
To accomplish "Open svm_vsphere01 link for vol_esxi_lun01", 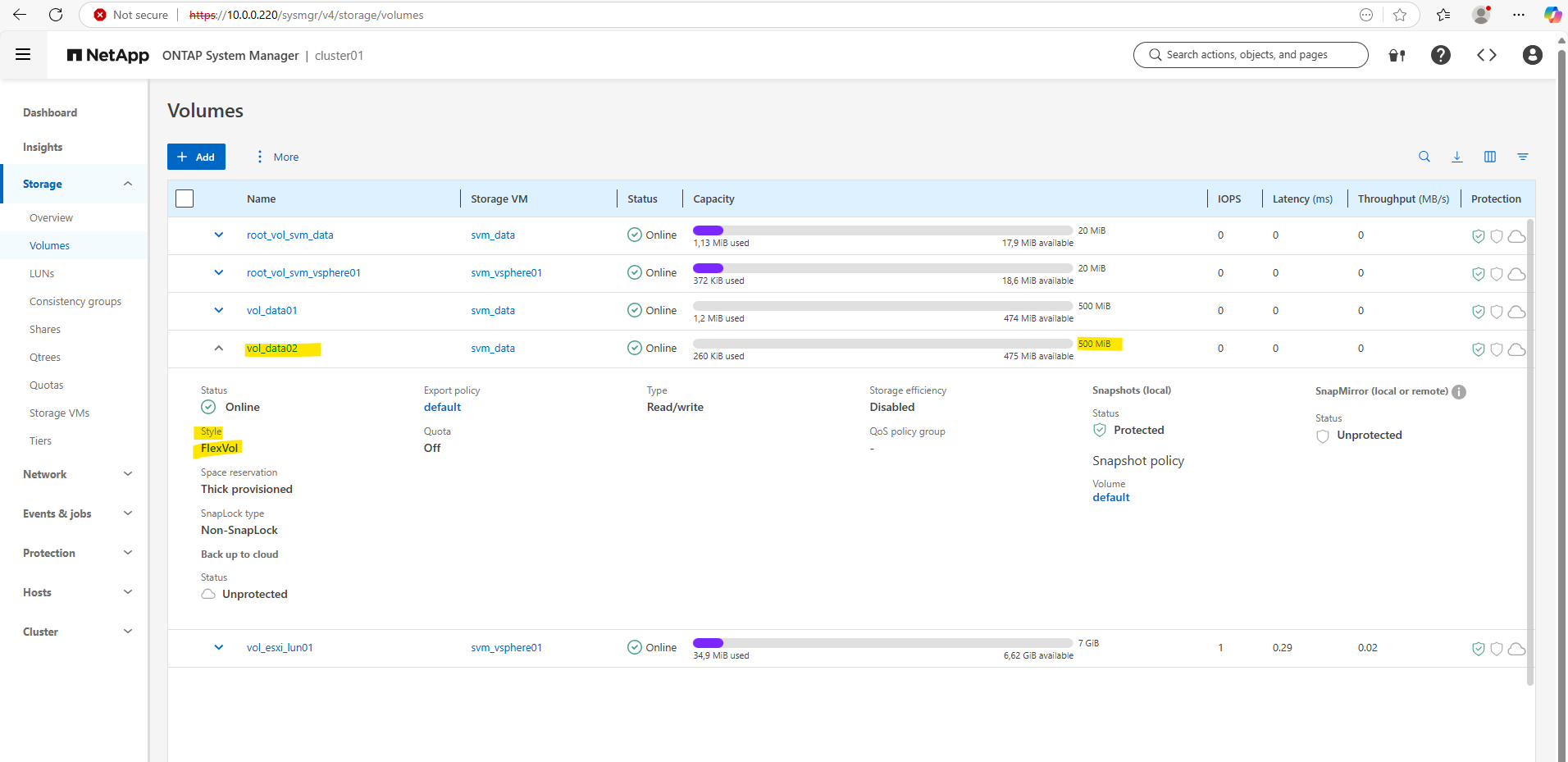I will tap(506, 647).
